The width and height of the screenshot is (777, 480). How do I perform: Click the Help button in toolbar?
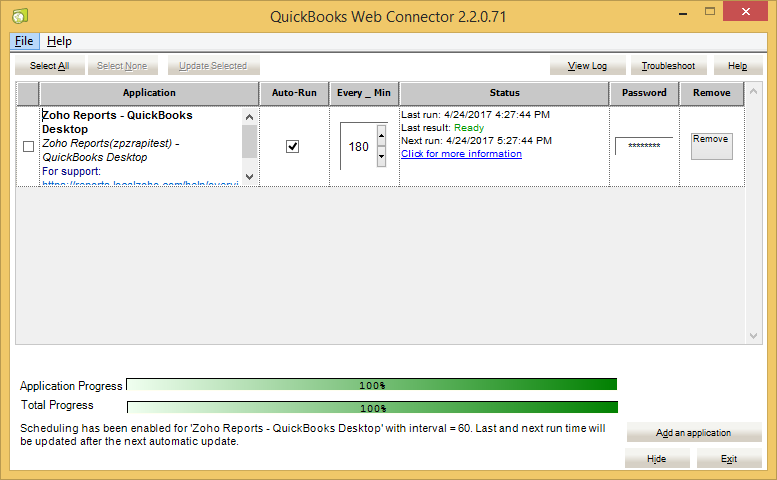click(x=737, y=65)
